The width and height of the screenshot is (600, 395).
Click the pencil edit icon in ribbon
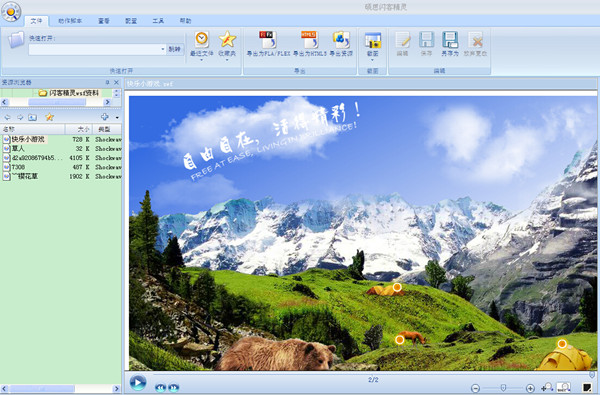tap(403, 40)
